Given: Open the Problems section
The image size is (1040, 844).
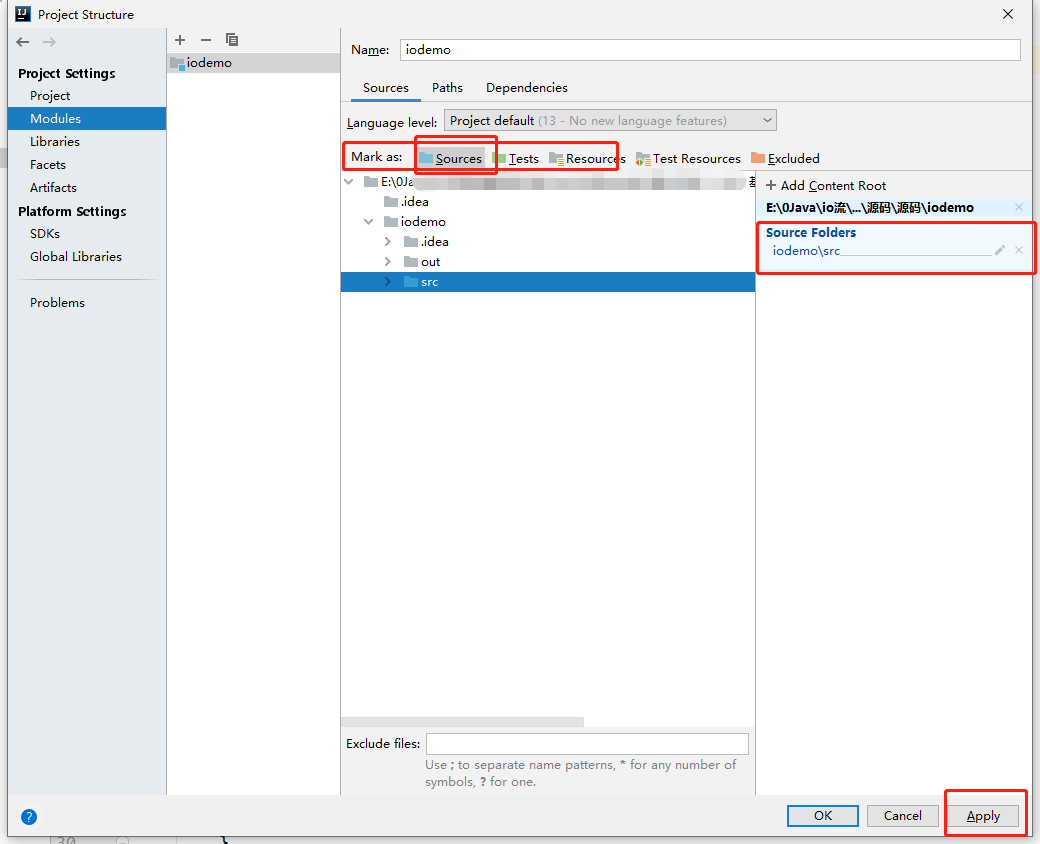Looking at the screenshot, I should pyautogui.click(x=57, y=303).
